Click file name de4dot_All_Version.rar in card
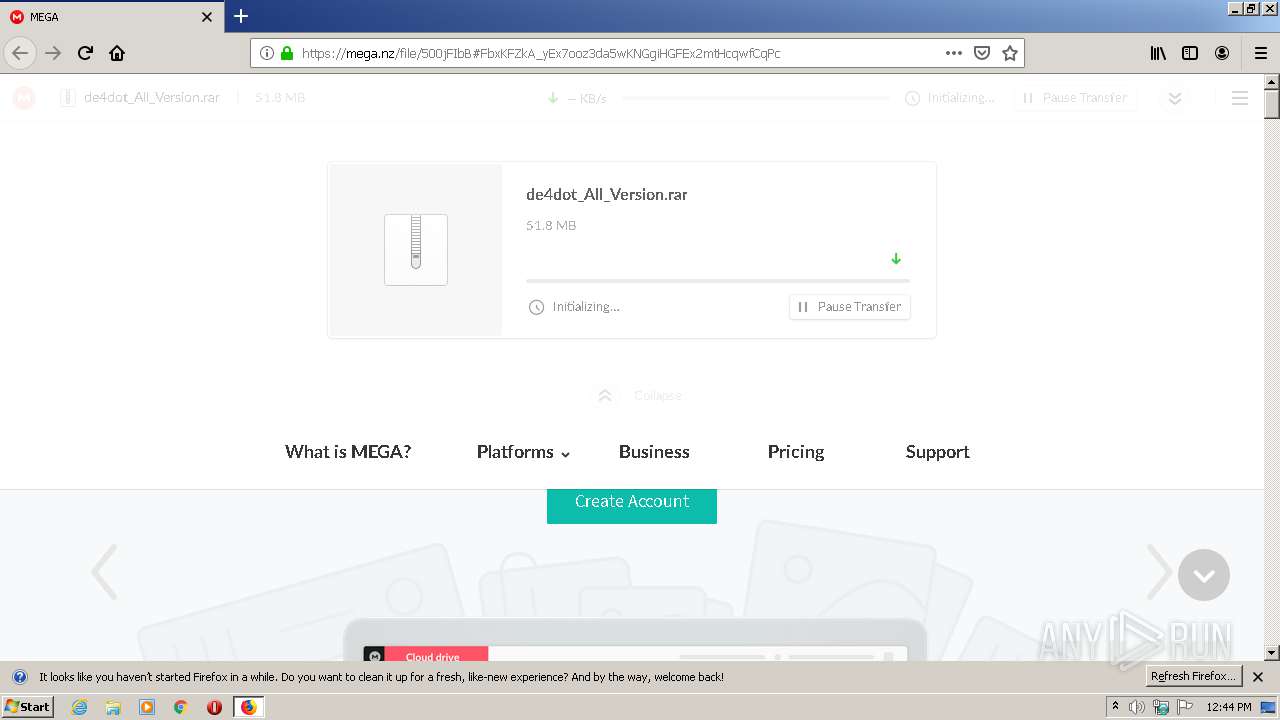 click(607, 195)
